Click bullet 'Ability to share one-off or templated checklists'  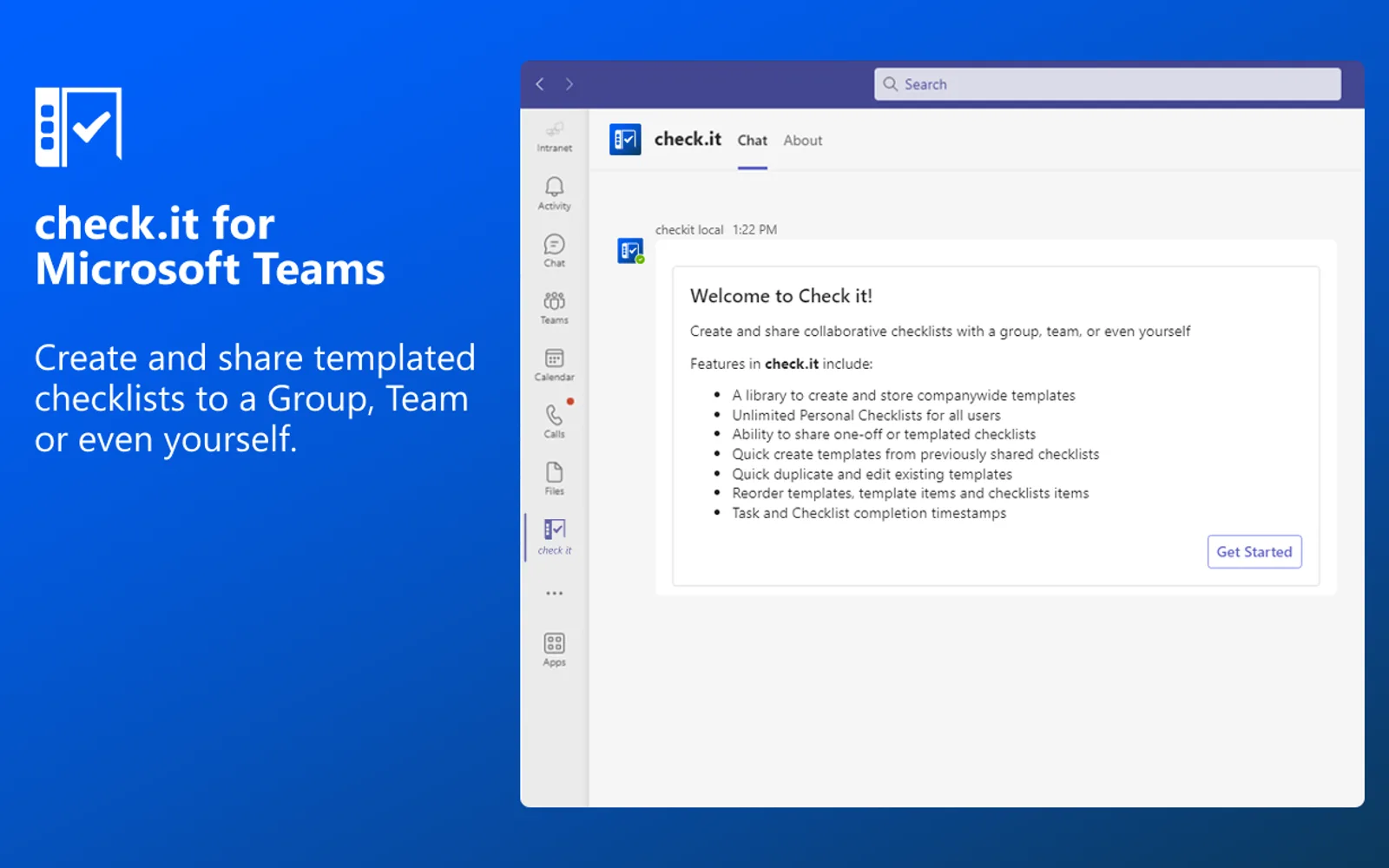tap(884, 435)
